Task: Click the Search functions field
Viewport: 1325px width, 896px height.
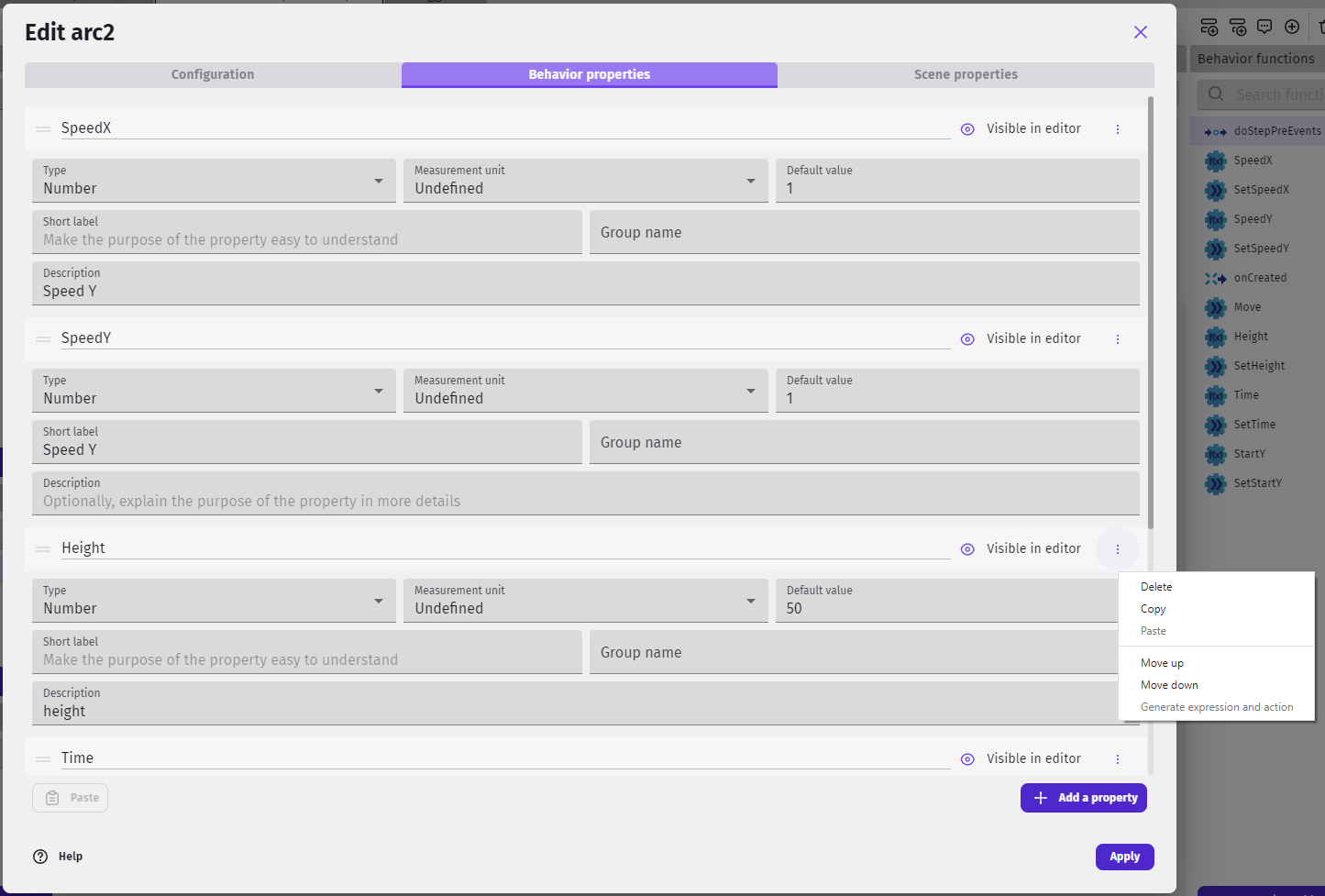Action: point(1275,94)
